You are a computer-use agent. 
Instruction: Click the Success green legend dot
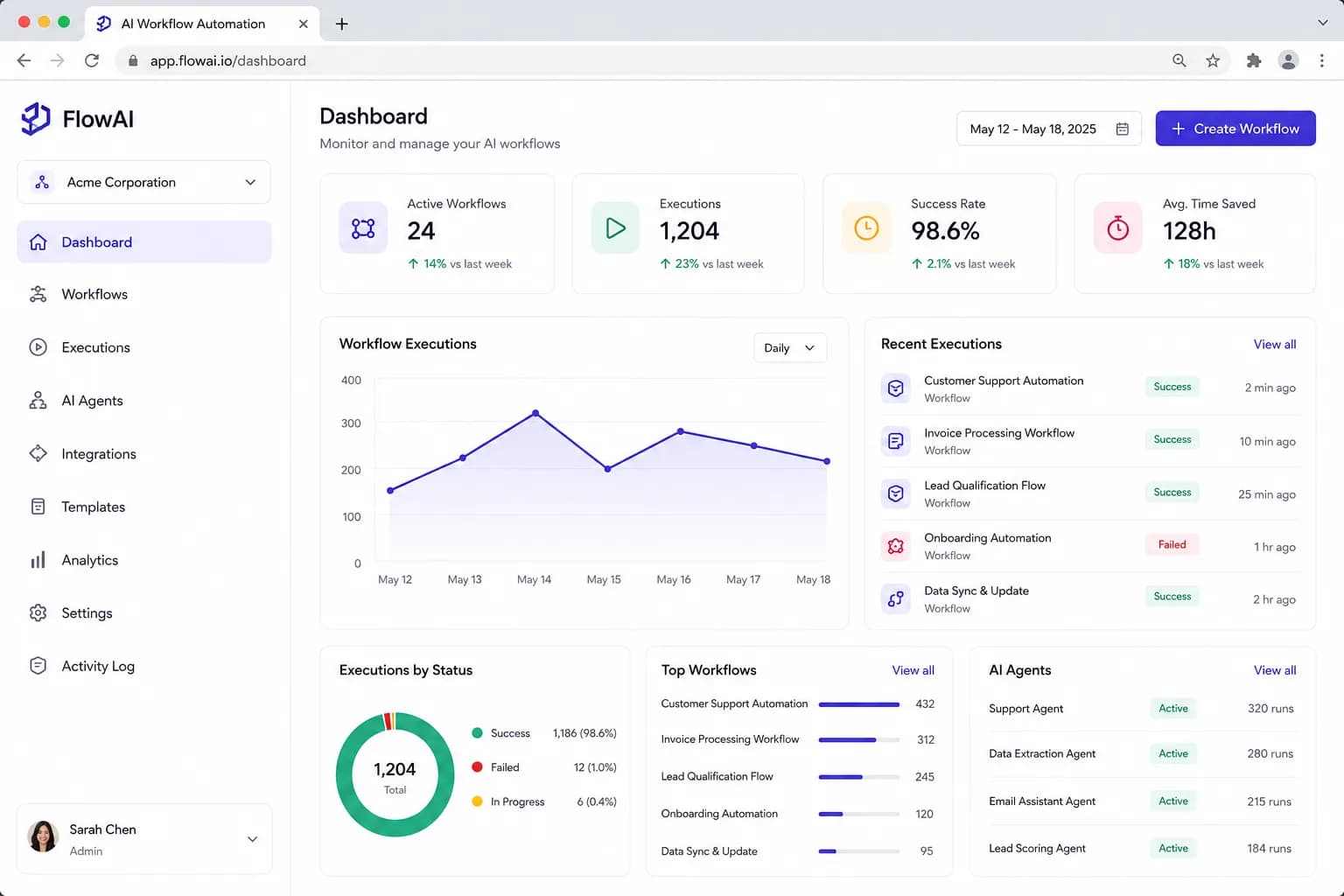click(x=477, y=733)
